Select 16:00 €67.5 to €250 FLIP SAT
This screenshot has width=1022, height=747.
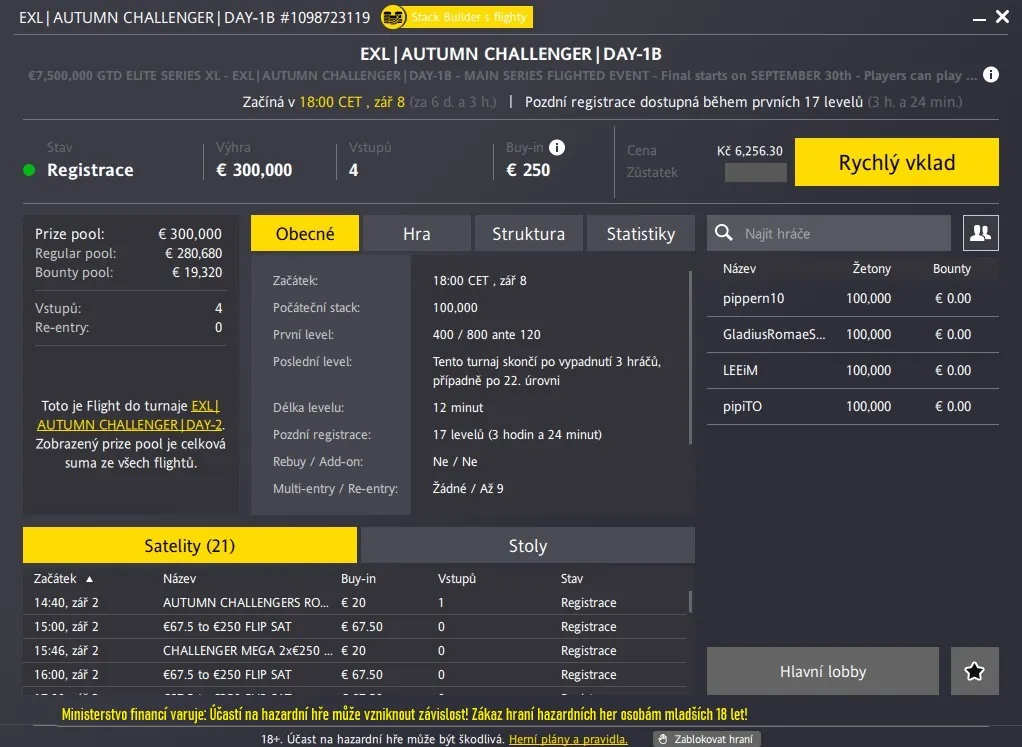coord(355,675)
